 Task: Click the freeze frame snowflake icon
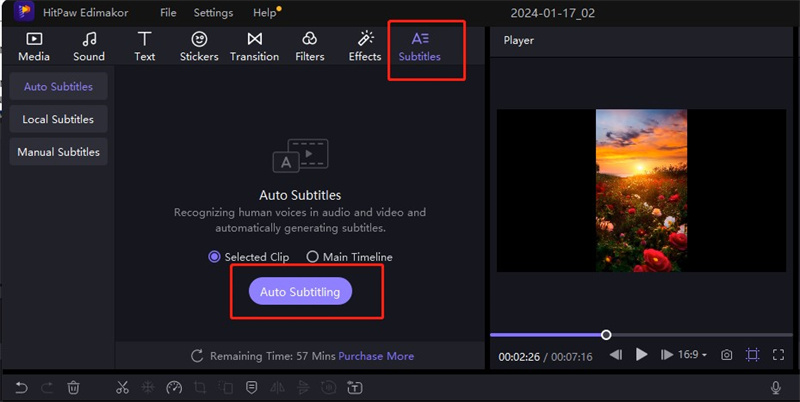tap(148, 388)
